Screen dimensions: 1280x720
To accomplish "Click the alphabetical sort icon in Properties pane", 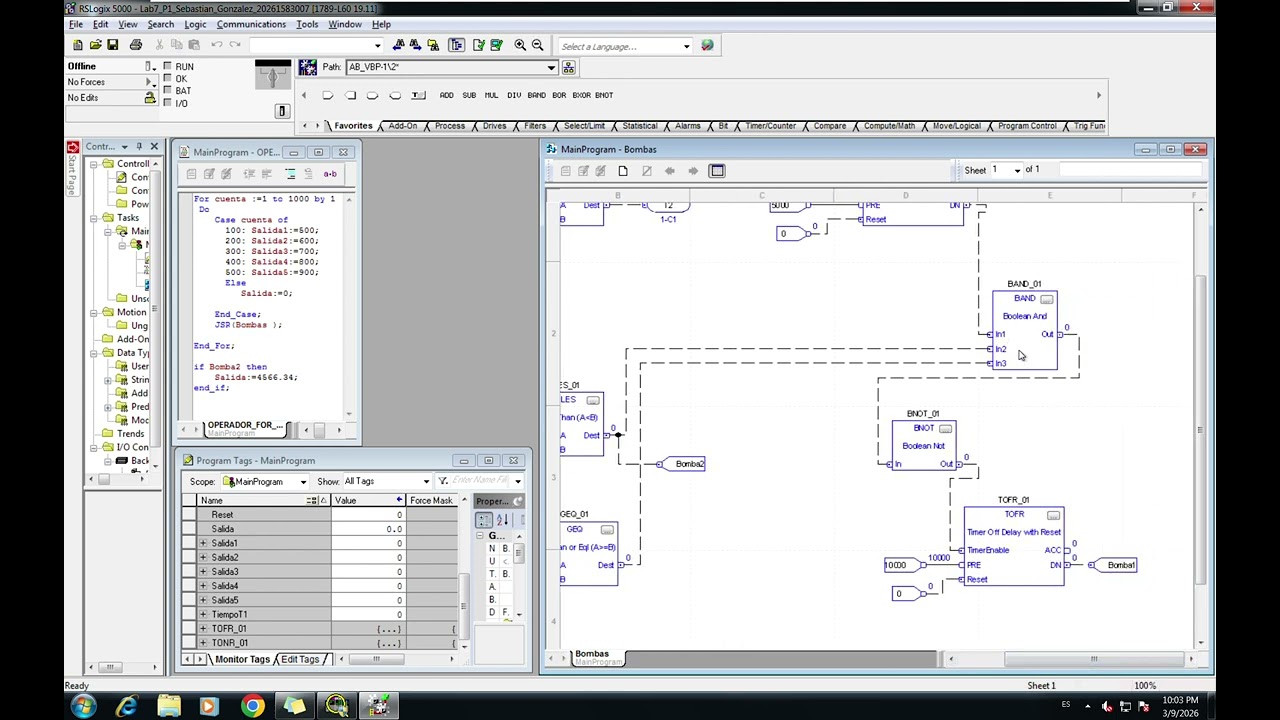I will coord(502,519).
